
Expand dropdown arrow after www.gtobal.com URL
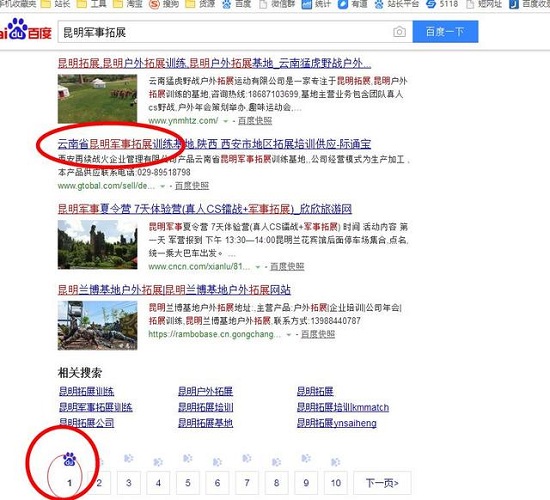click(x=162, y=186)
